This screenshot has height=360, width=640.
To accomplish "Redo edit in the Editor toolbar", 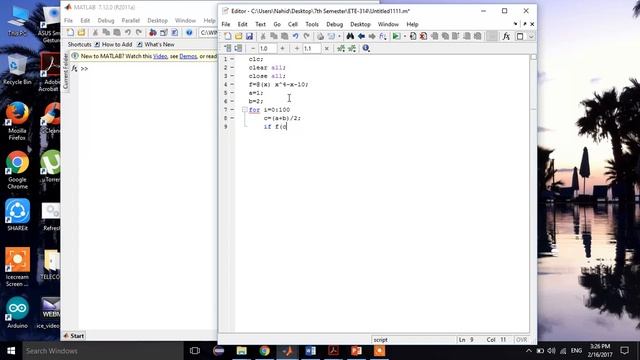I will (306, 36).
